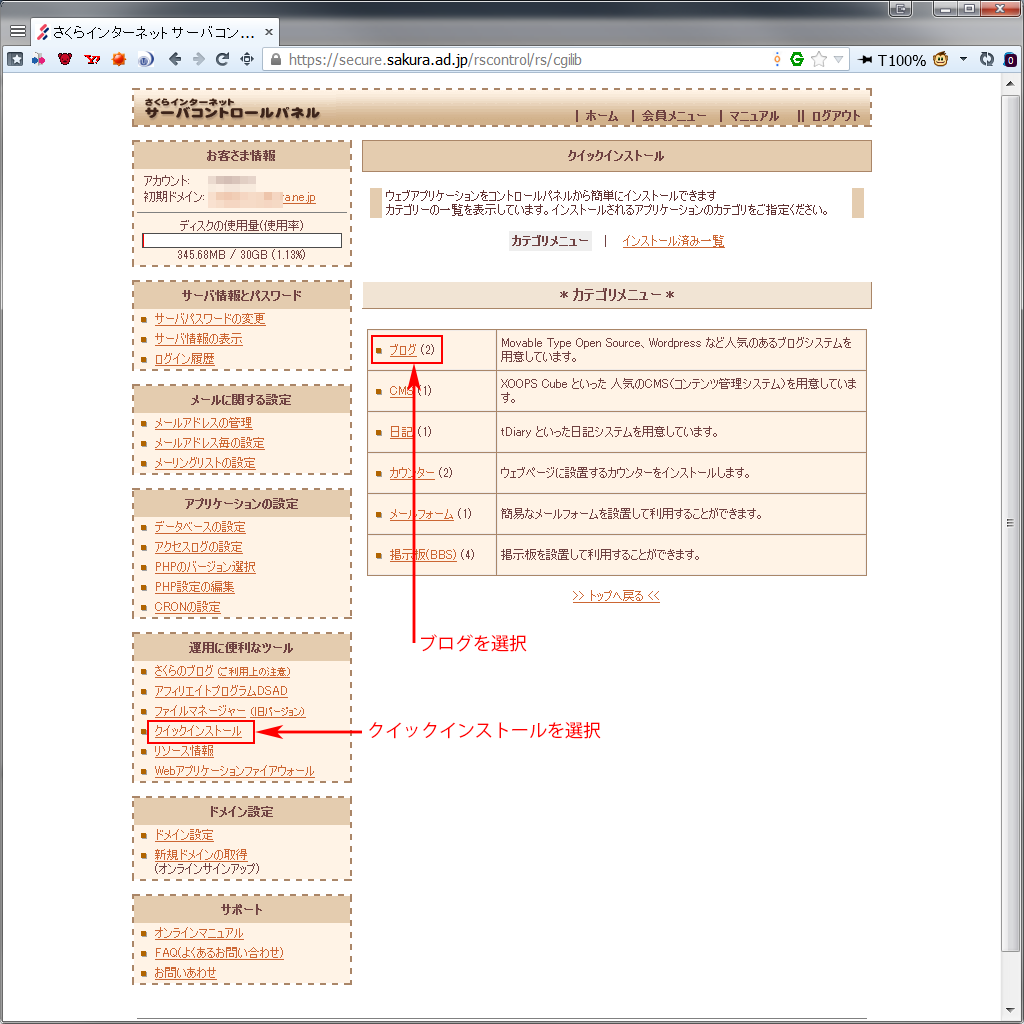Open メールアドレス毎の設定 link
1024x1024 pixels.
(209, 443)
